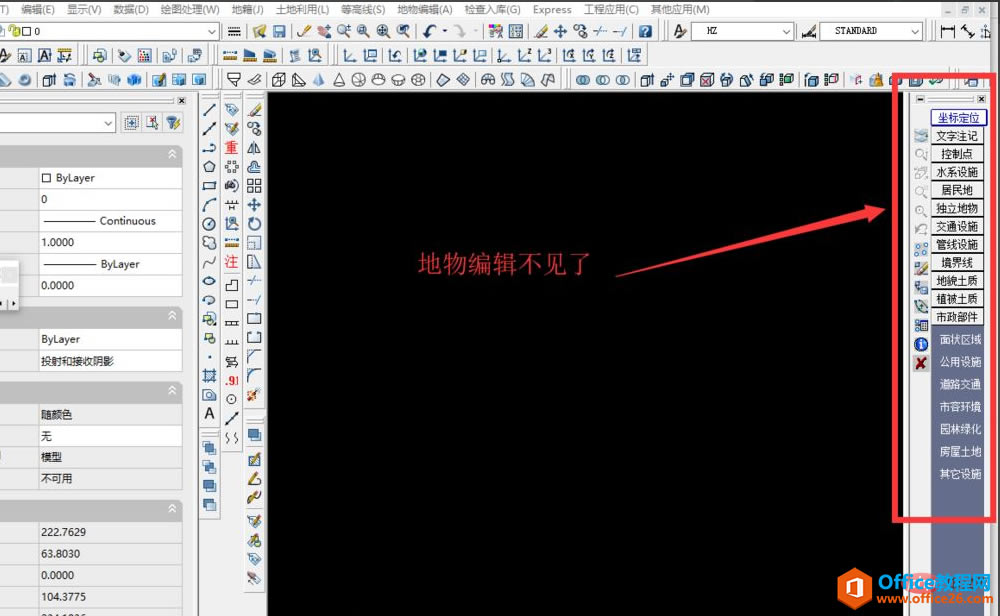Click the Save (floppy disk) icon

click(x=279, y=31)
